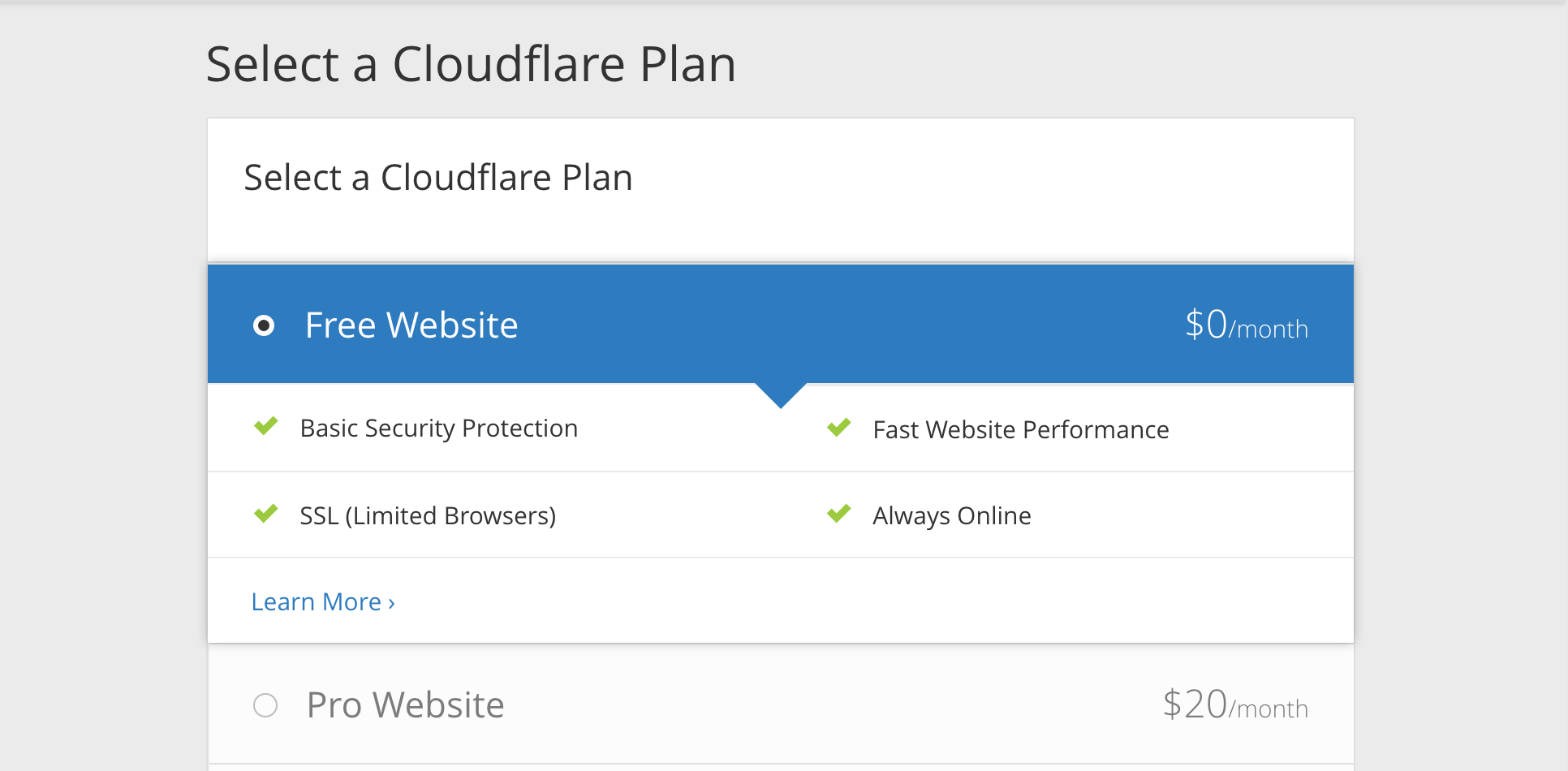Click the blue downward pointer under Free header
The image size is (1568, 771).
tap(781, 394)
